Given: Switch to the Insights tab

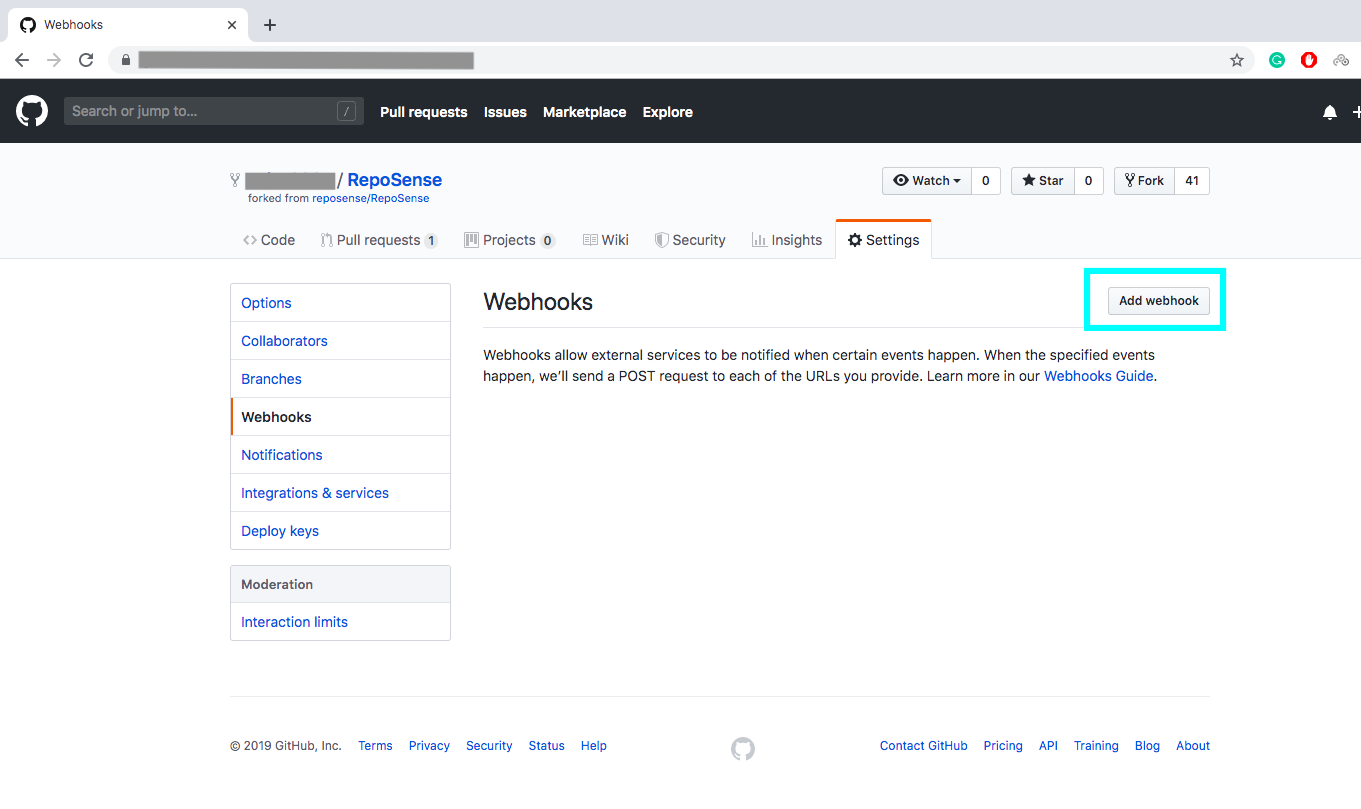Looking at the screenshot, I should 786,240.
